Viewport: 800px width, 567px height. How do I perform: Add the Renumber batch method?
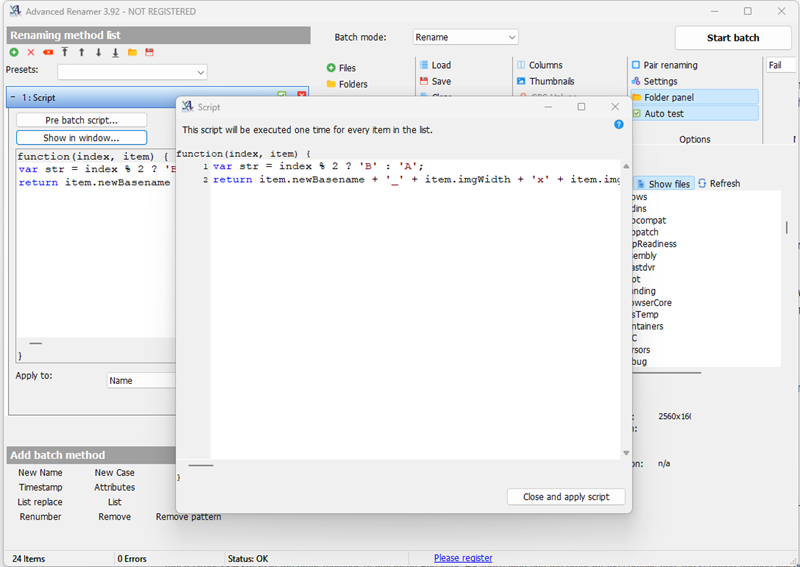pos(40,517)
